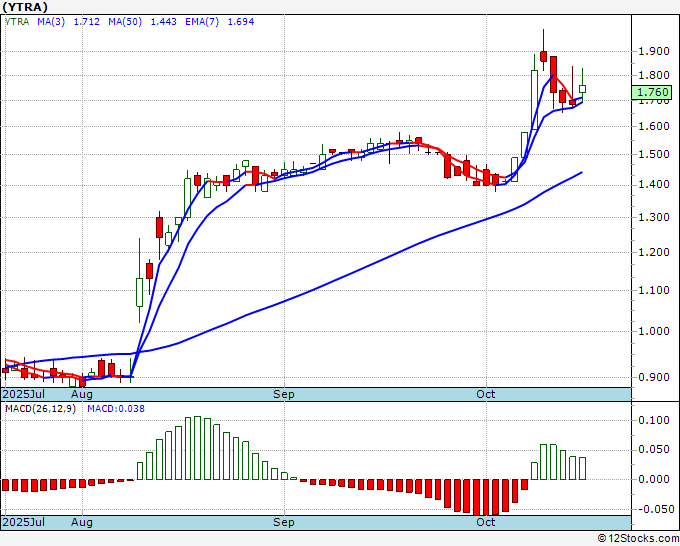The image size is (680, 546).
Task: Click Sep on the price chart axis
Action: pos(284,394)
